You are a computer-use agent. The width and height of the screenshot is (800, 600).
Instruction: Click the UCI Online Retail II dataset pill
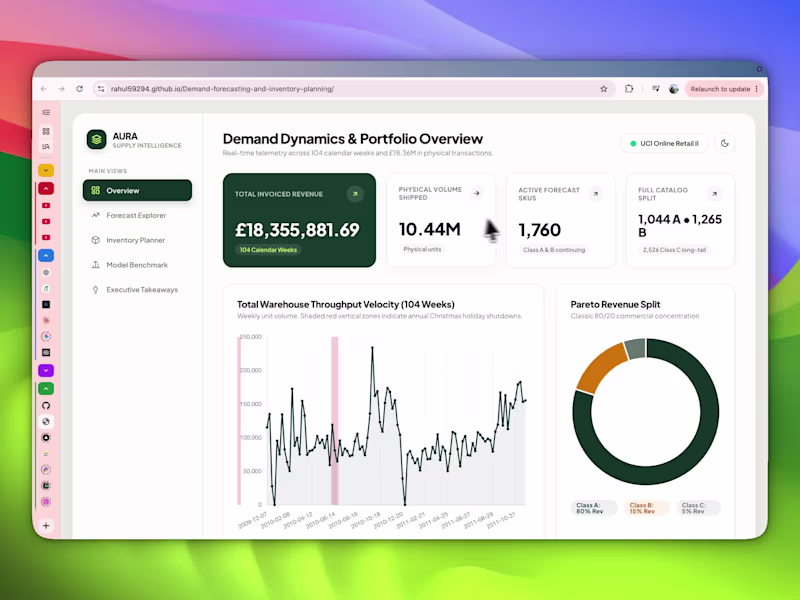coord(664,143)
